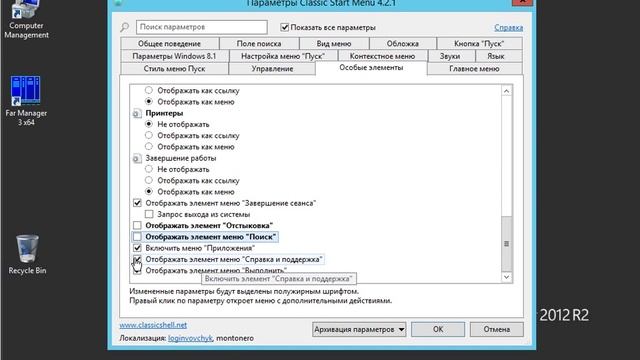Select top Отображать как ссылку radio

149,90
